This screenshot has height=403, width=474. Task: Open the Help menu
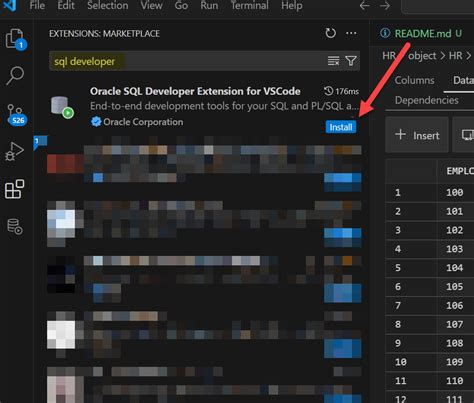click(292, 5)
